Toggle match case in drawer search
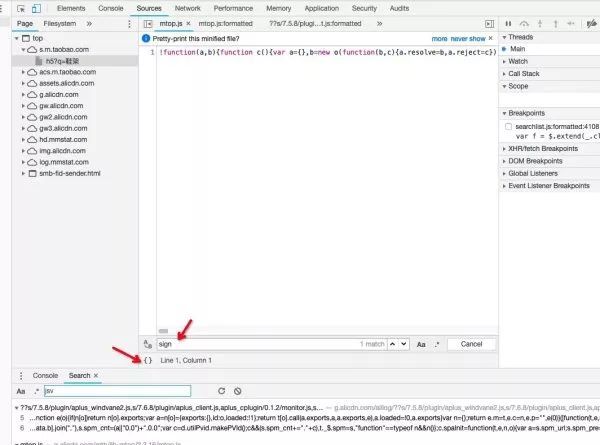Image resolution: width=600 pixels, height=445 pixels. click(x=21, y=391)
